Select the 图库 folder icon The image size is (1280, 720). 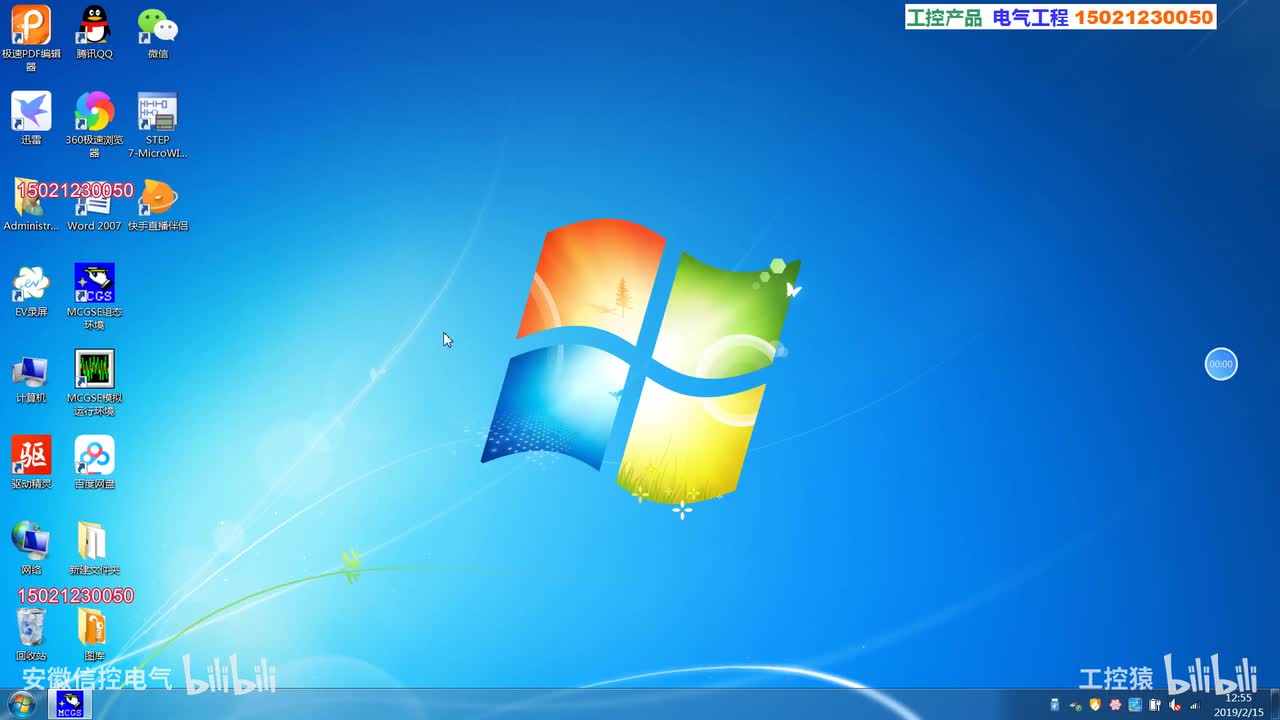tap(94, 634)
